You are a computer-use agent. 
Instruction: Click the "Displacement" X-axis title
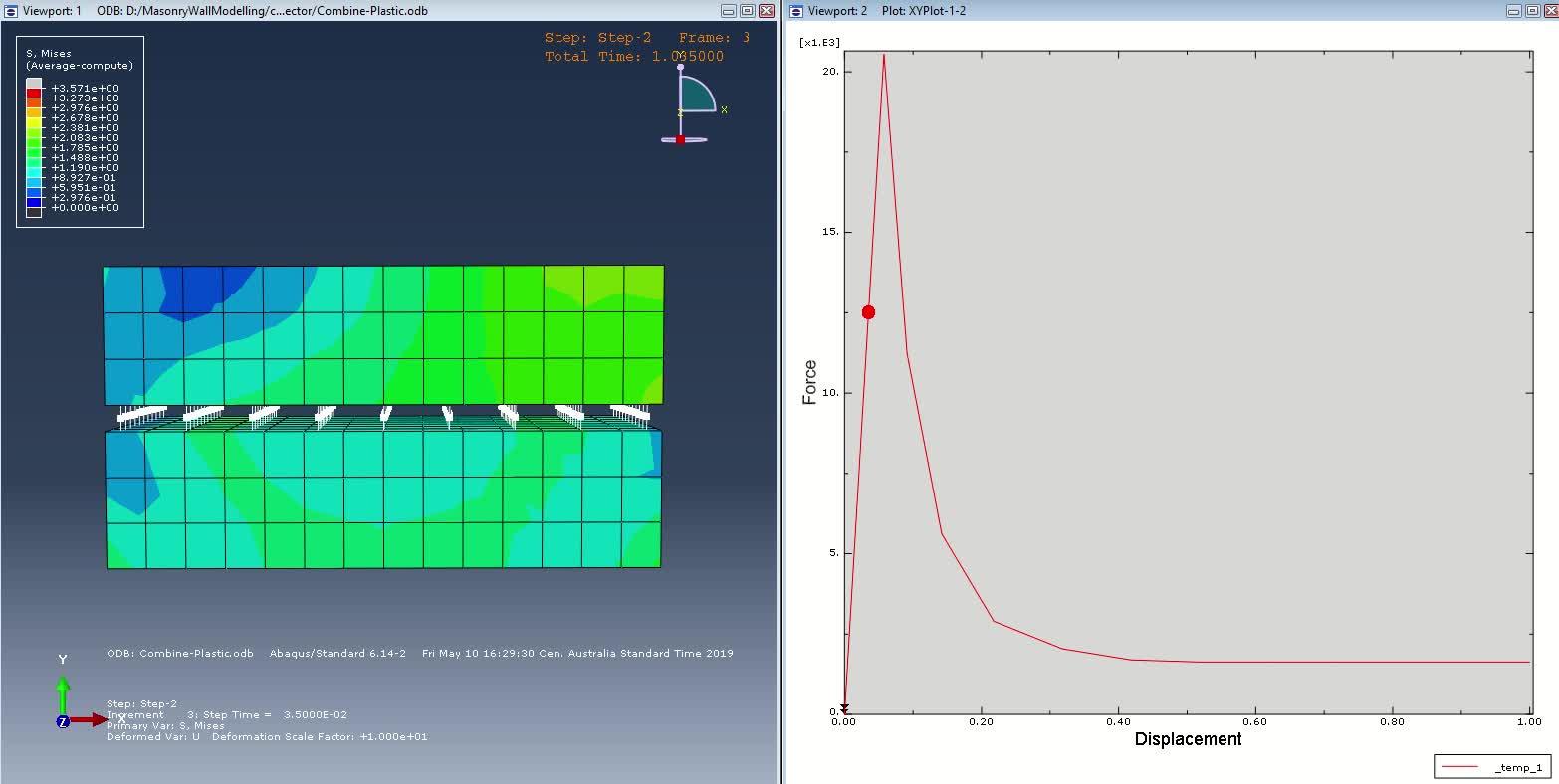[1188, 739]
